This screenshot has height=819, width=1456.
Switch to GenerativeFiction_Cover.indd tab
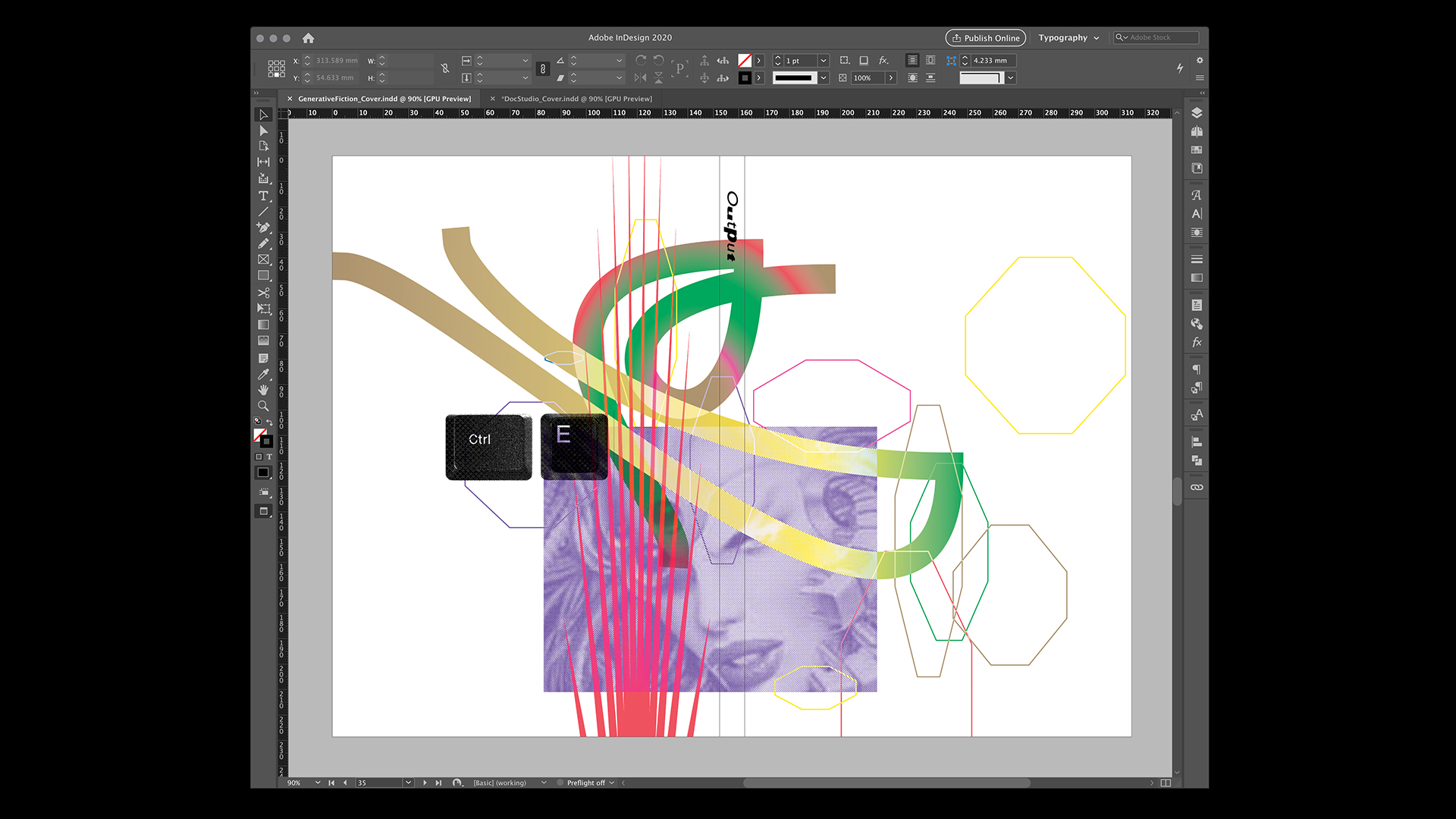click(x=384, y=99)
